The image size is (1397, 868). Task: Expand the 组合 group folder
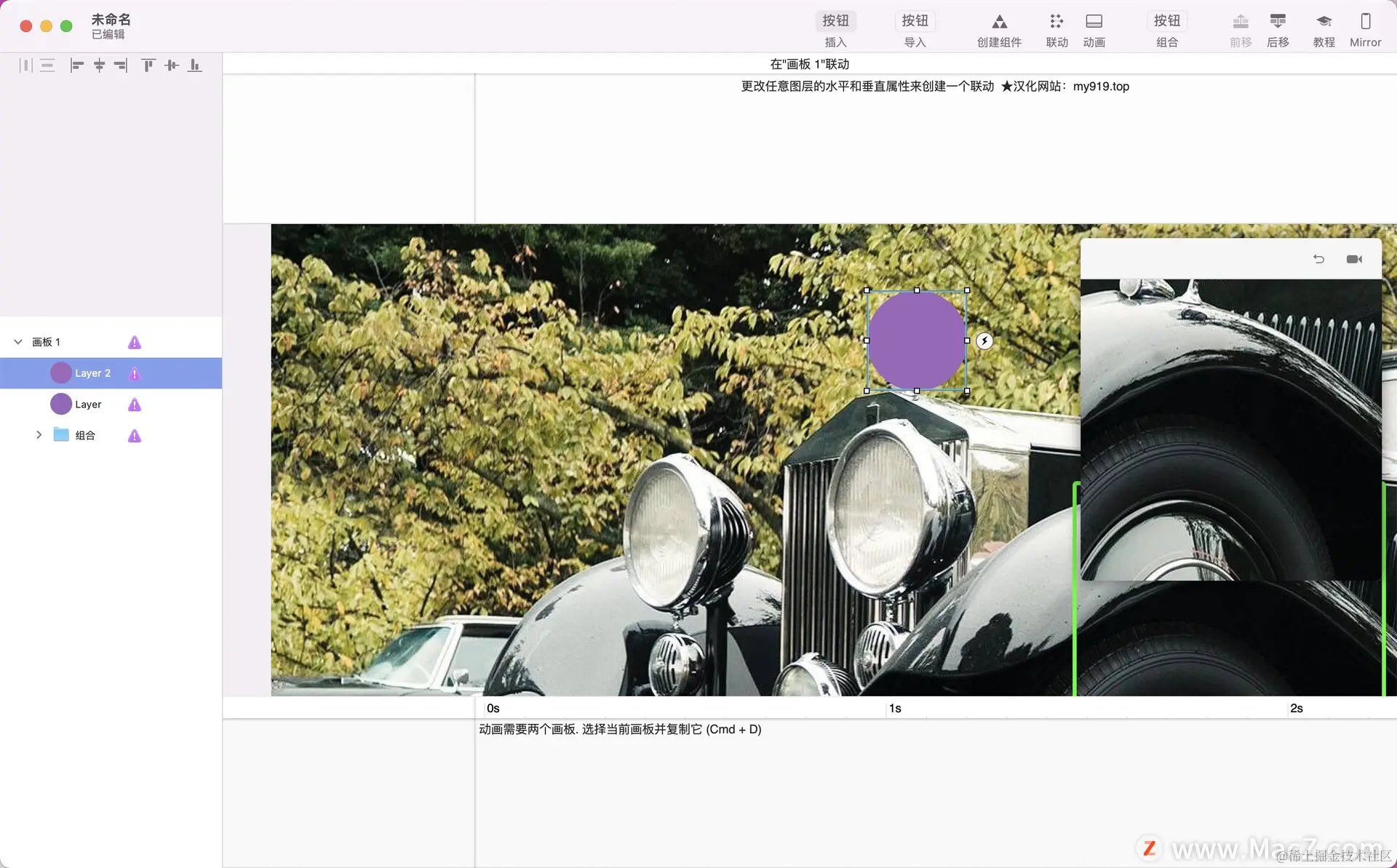tap(39, 435)
